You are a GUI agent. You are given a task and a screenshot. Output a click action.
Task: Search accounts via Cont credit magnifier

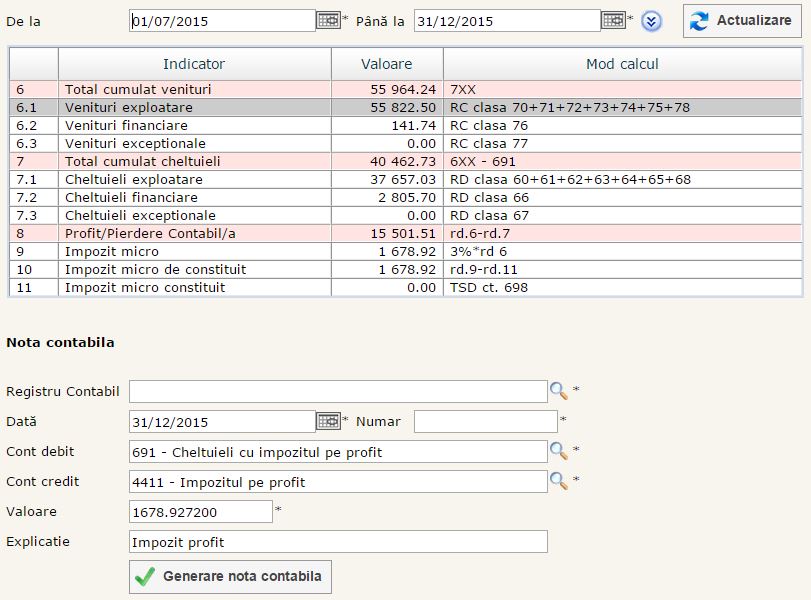tap(558, 481)
